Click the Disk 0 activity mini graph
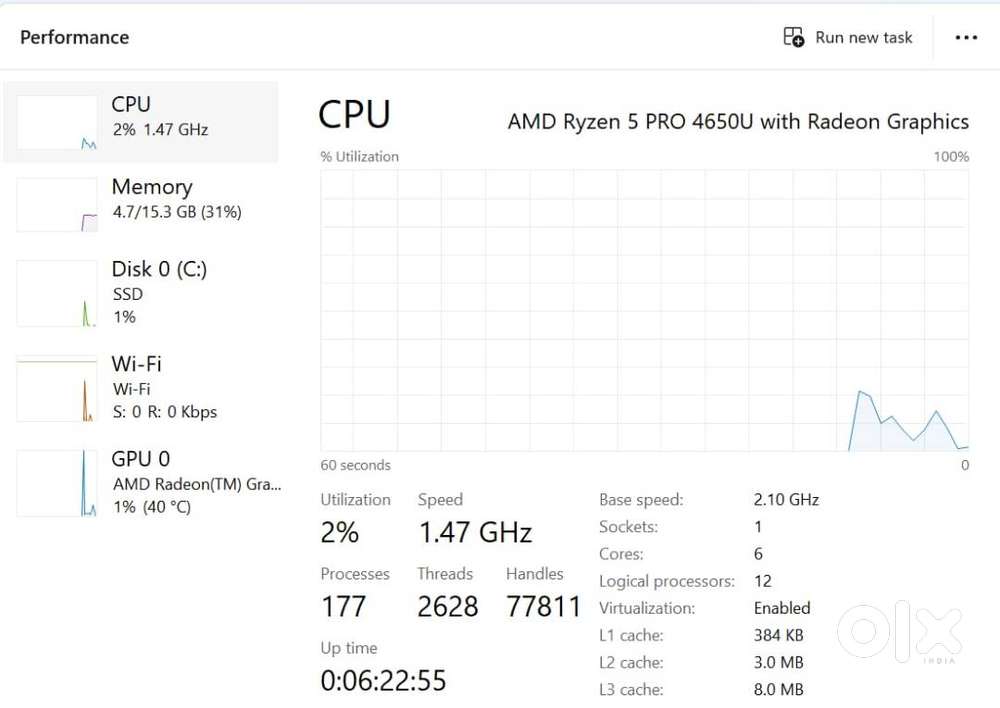The height and width of the screenshot is (708, 1000). [x=57, y=293]
